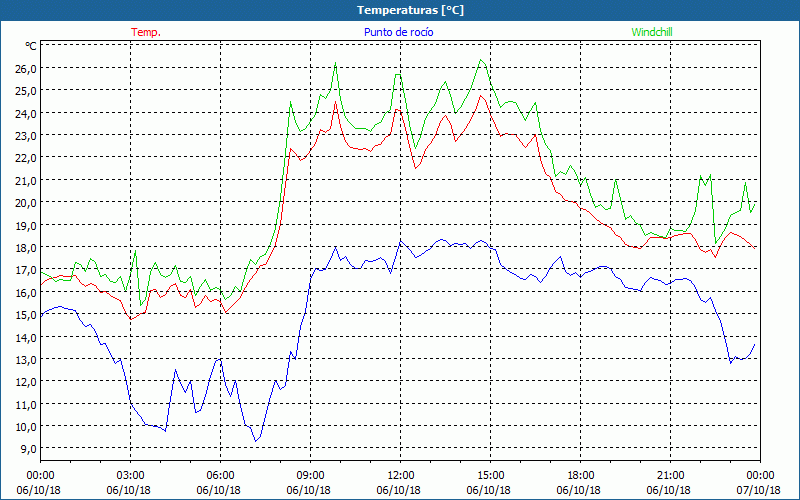
Task: Click the 18:00 time axis label
Action: click(581, 476)
